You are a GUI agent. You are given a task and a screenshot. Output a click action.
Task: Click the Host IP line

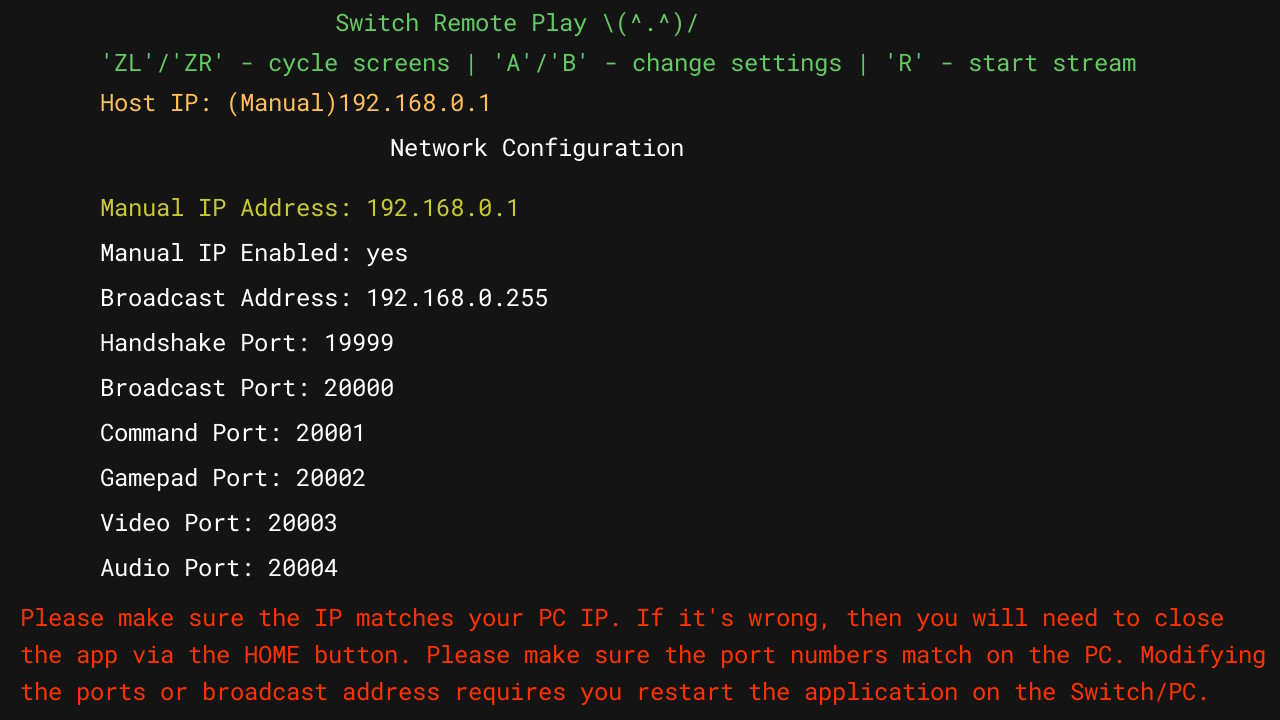point(295,103)
